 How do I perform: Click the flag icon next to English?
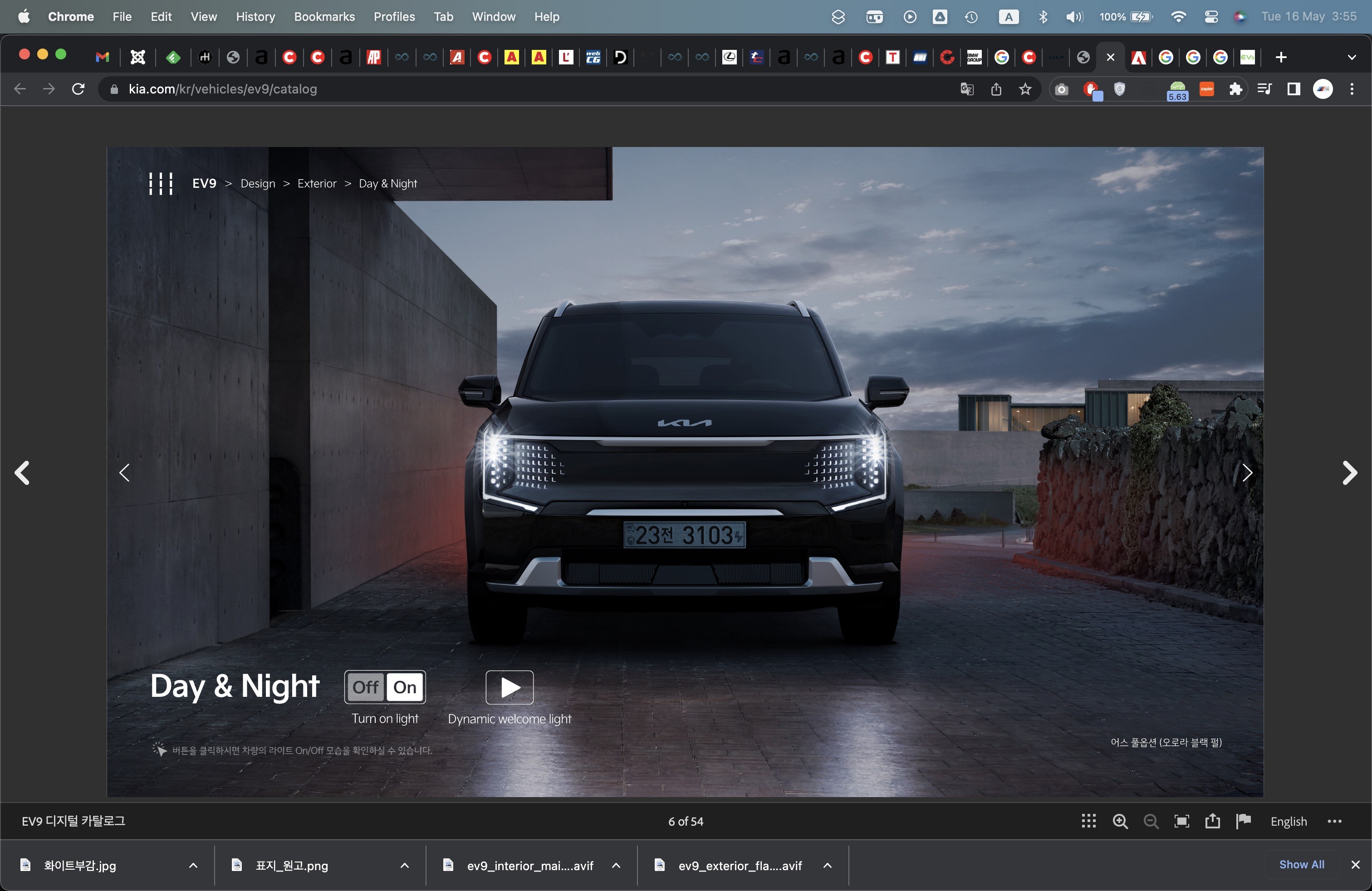click(x=1244, y=821)
